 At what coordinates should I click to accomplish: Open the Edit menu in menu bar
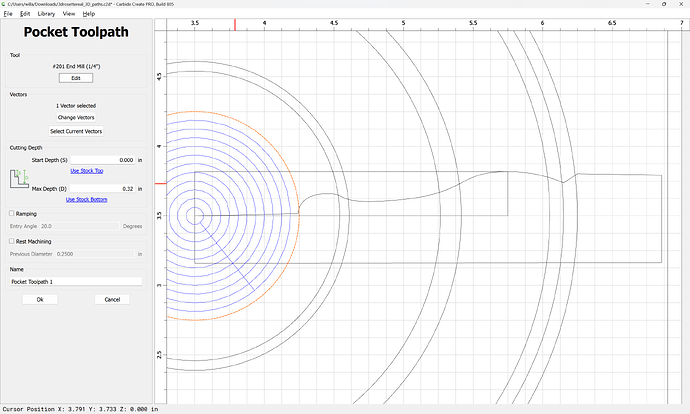[x=25, y=15]
